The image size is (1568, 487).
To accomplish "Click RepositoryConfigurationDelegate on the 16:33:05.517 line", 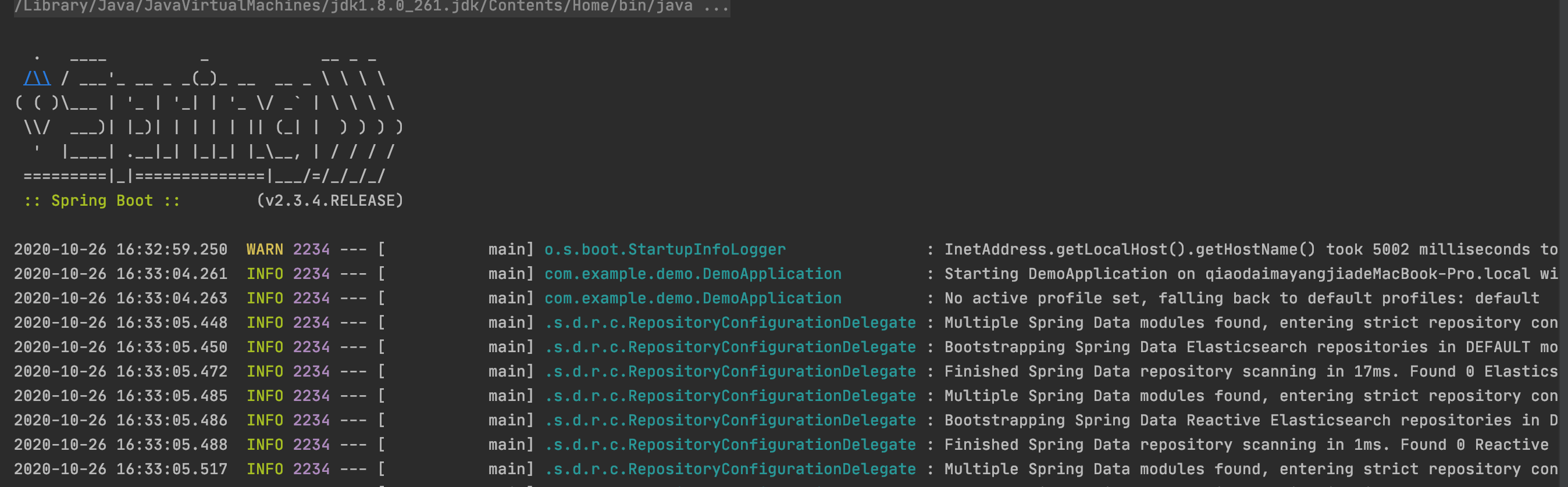I will coord(730,469).
